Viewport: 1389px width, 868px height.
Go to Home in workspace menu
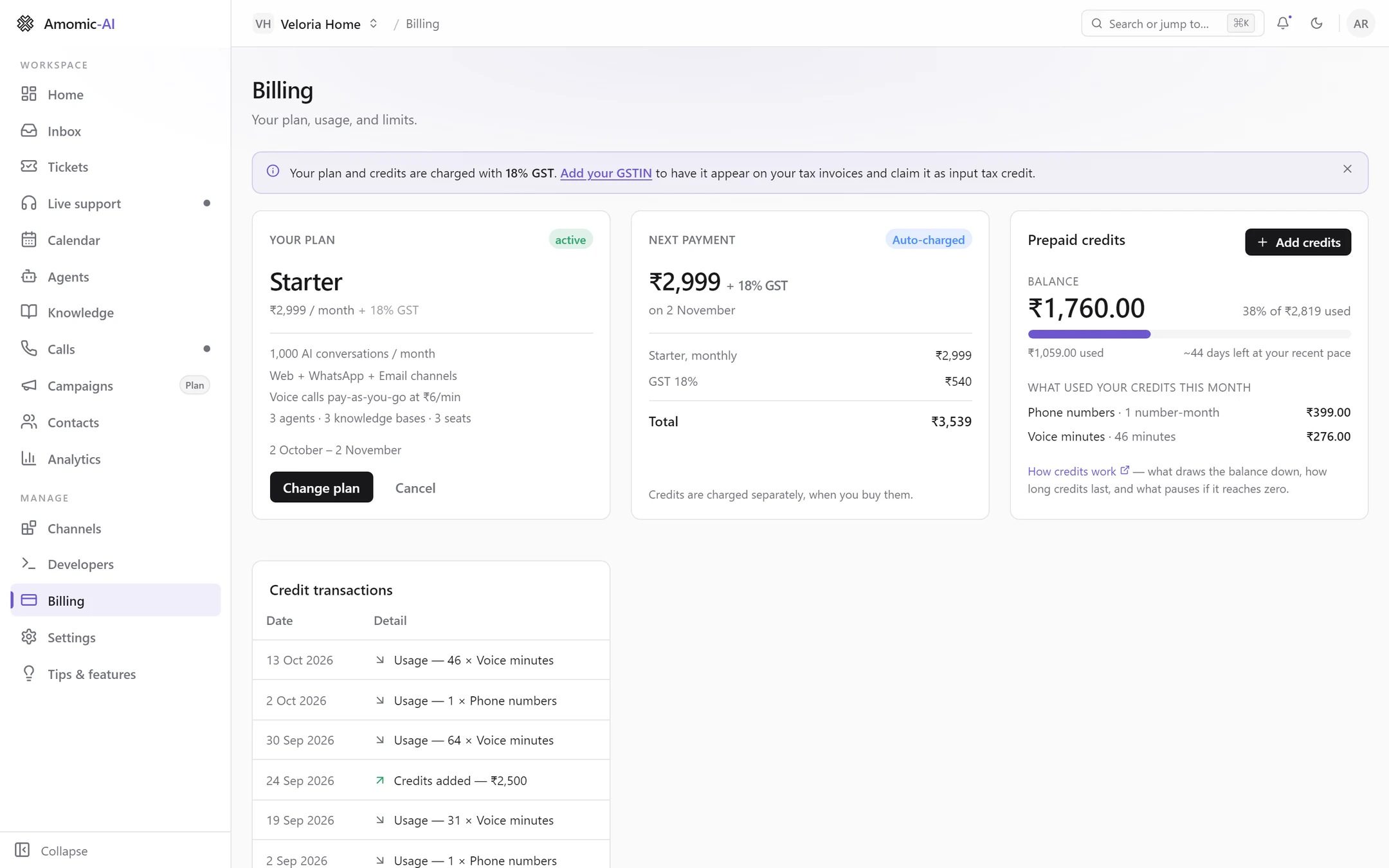coord(116,94)
